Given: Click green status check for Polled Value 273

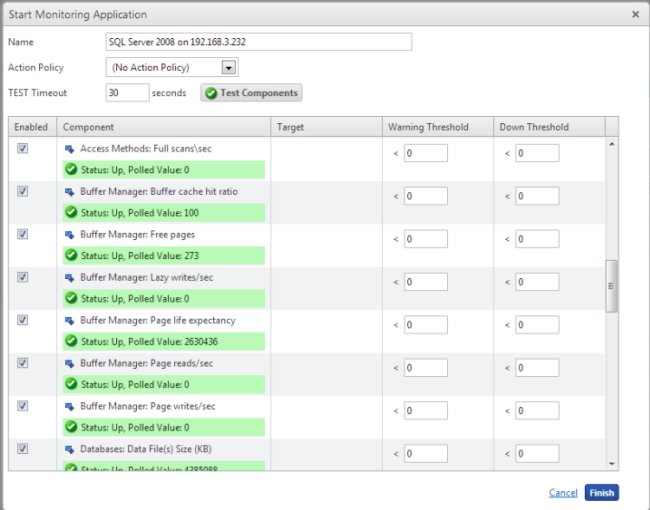Looking at the screenshot, I should click(71, 255).
